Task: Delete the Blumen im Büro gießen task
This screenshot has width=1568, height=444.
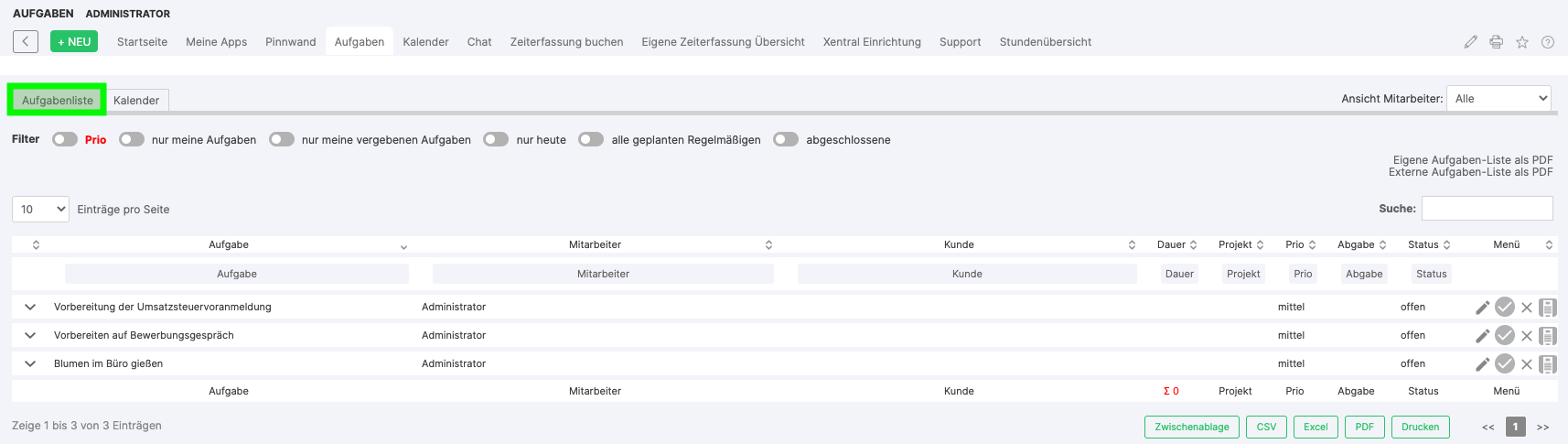Action: 1526,364
